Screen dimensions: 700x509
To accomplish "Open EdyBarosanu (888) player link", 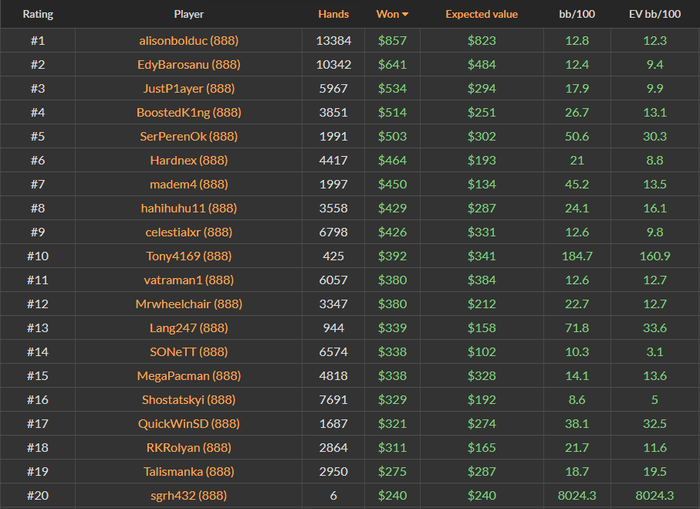I will (x=188, y=64).
